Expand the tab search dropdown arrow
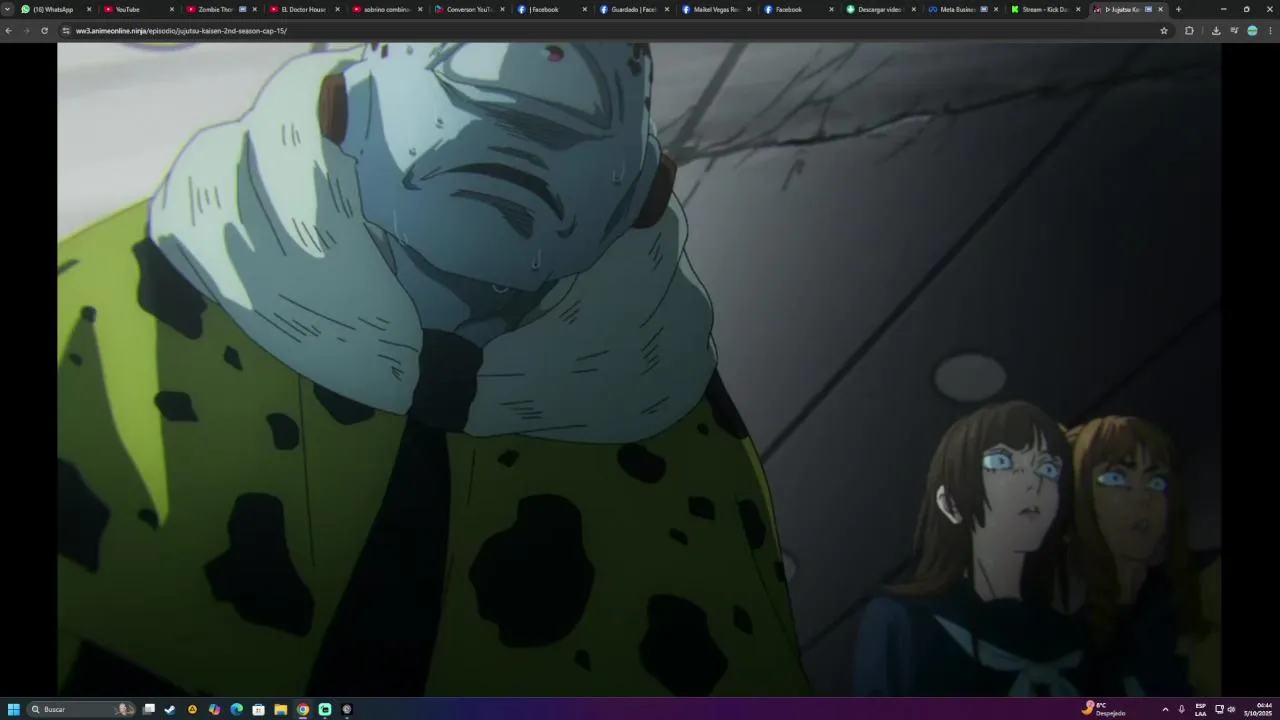This screenshot has width=1280, height=720. tap(7, 9)
